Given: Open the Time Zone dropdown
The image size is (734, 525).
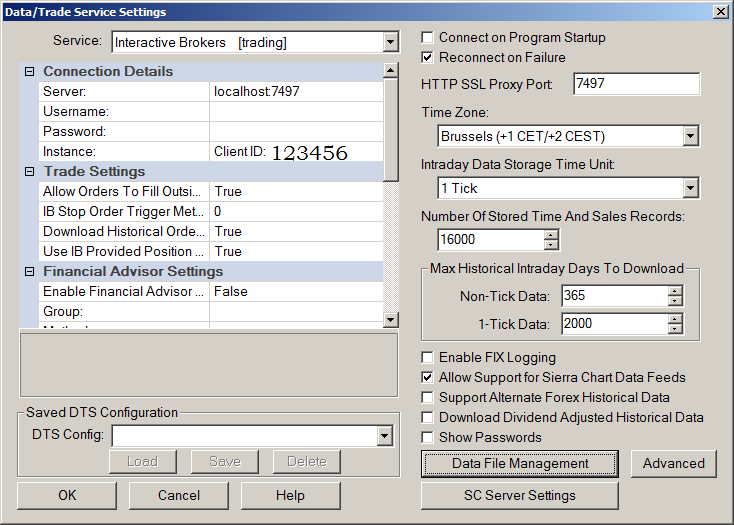Looking at the screenshot, I should click(690, 136).
